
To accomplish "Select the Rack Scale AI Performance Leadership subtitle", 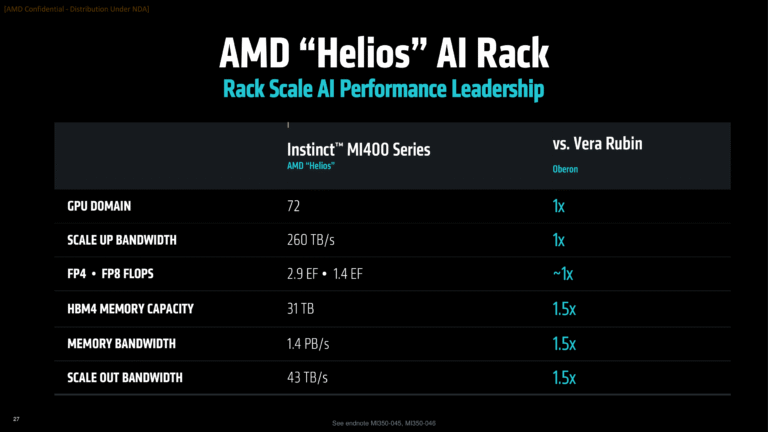I will point(383,90).
